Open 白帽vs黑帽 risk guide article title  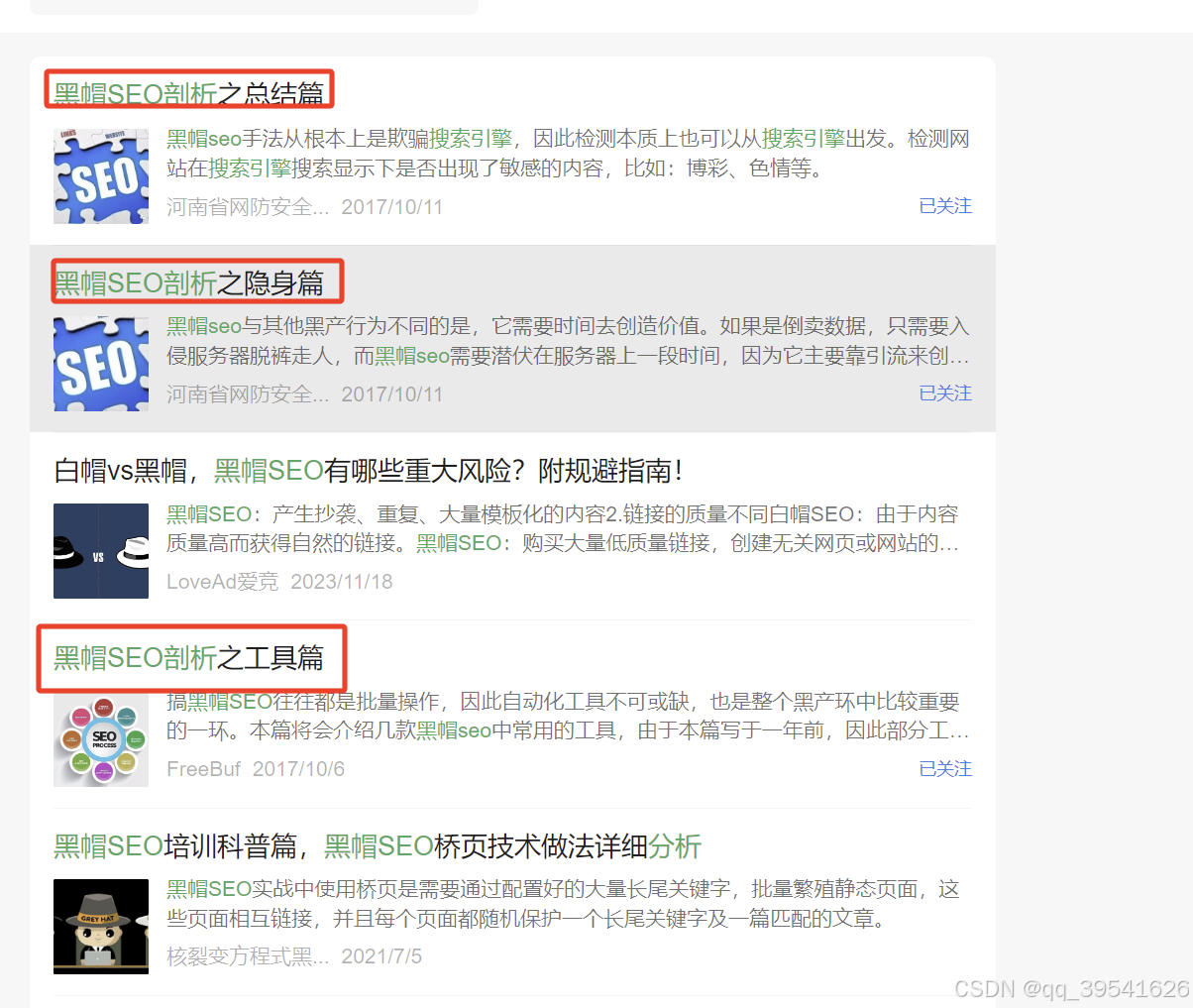[368, 470]
